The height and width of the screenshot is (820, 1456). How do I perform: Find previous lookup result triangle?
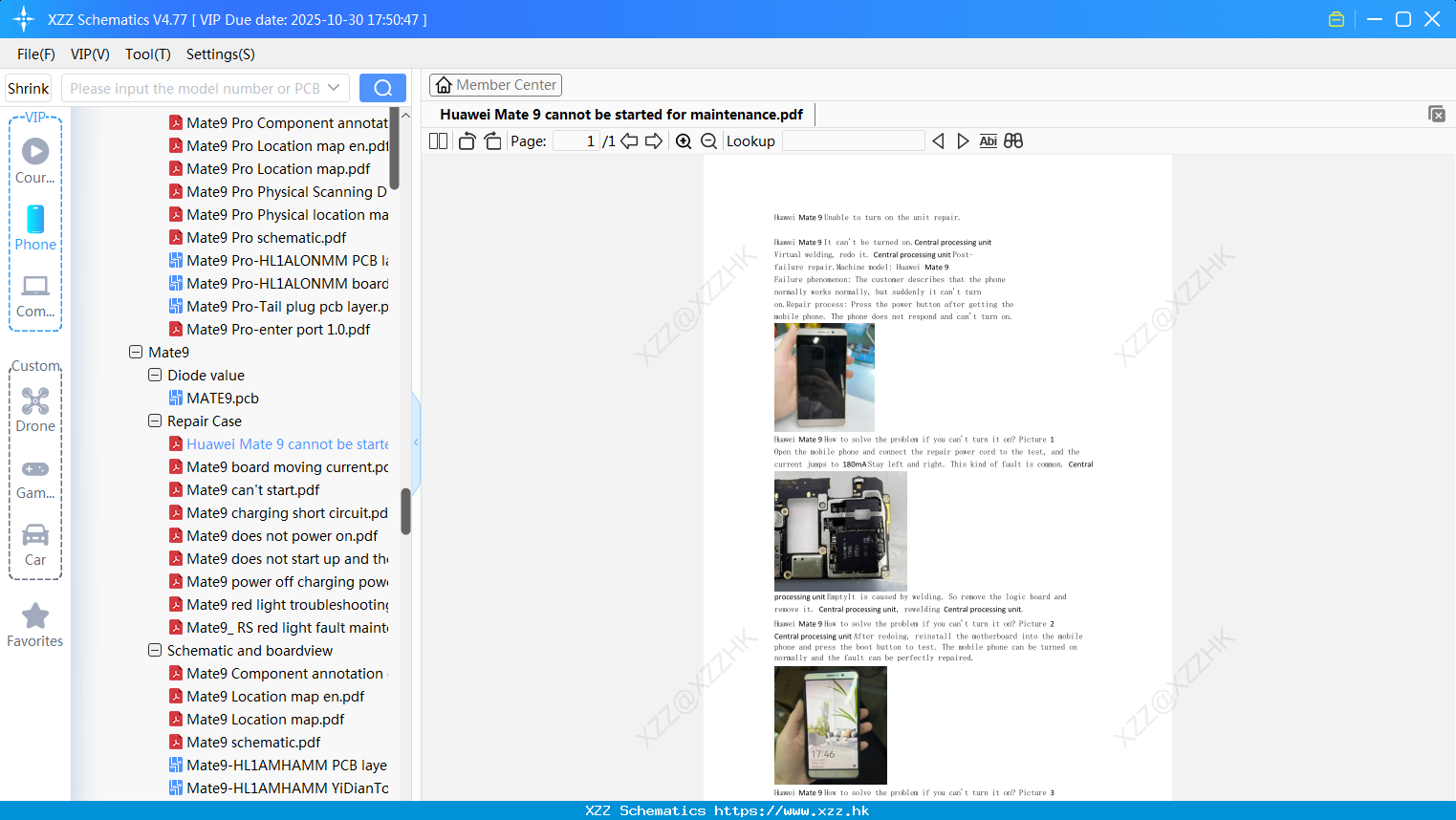click(938, 141)
